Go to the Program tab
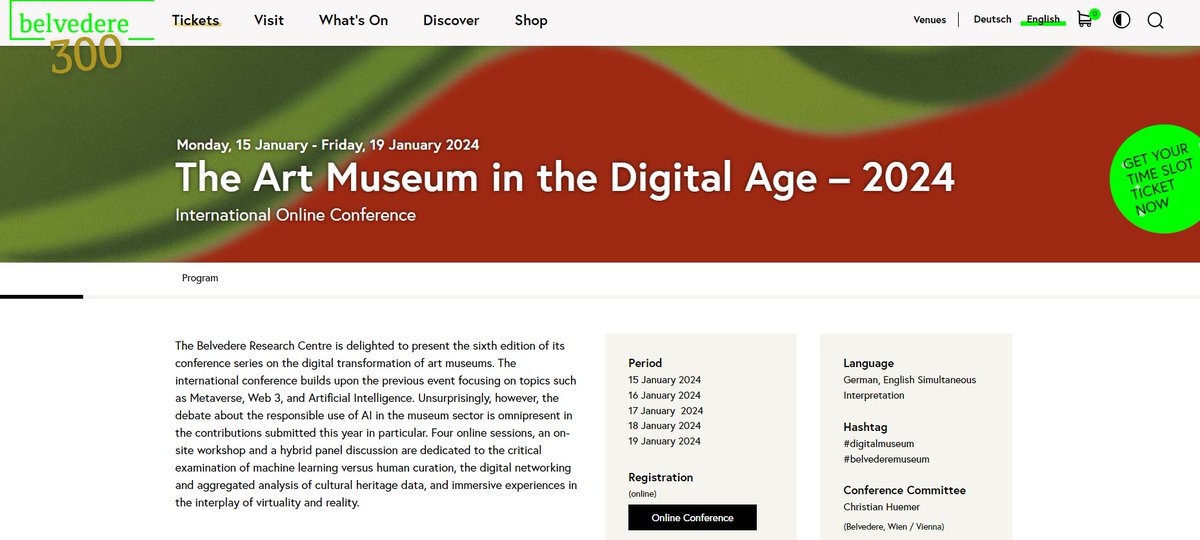 tap(200, 278)
